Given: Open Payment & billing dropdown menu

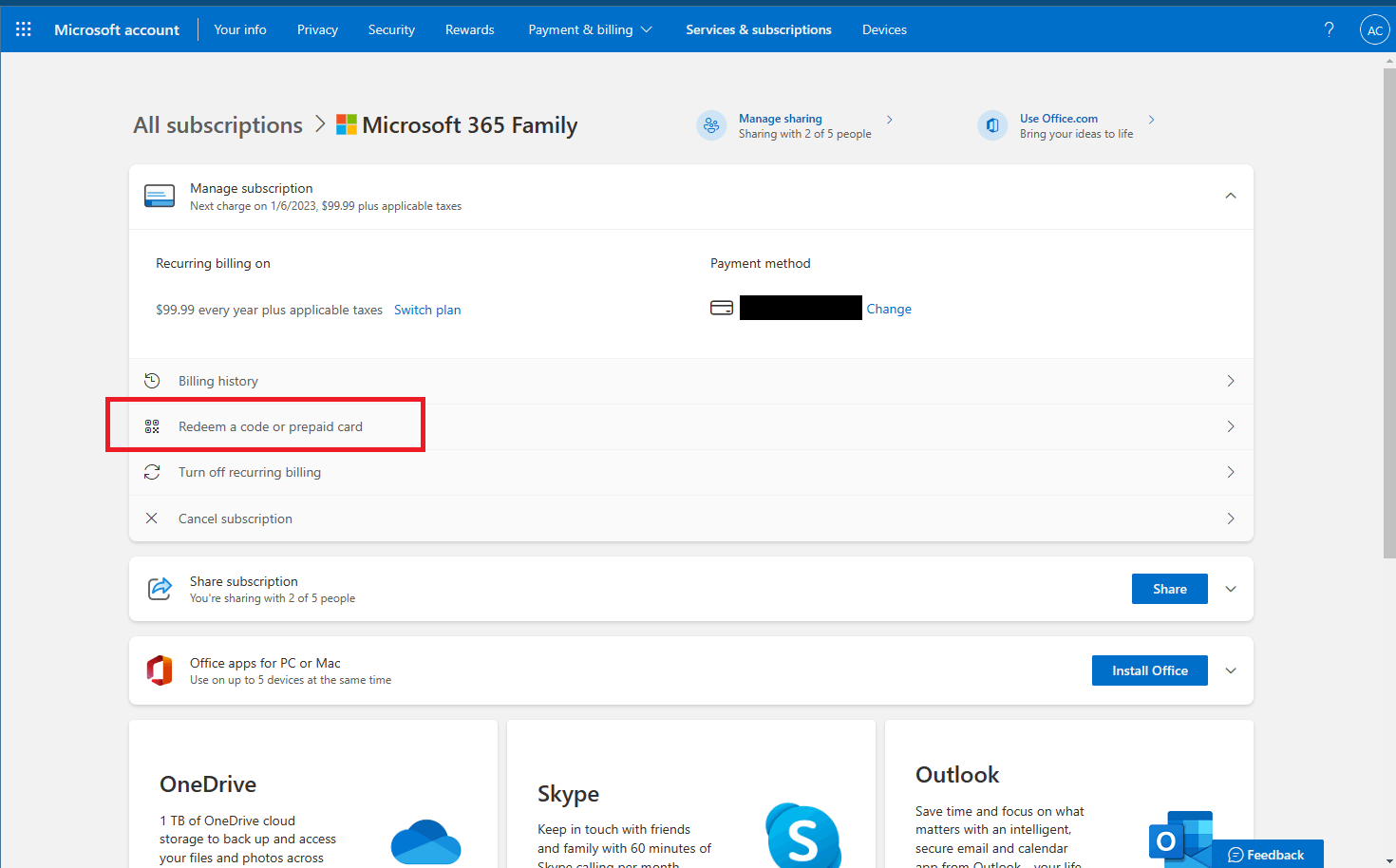Looking at the screenshot, I should pyautogui.click(x=590, y=29).
